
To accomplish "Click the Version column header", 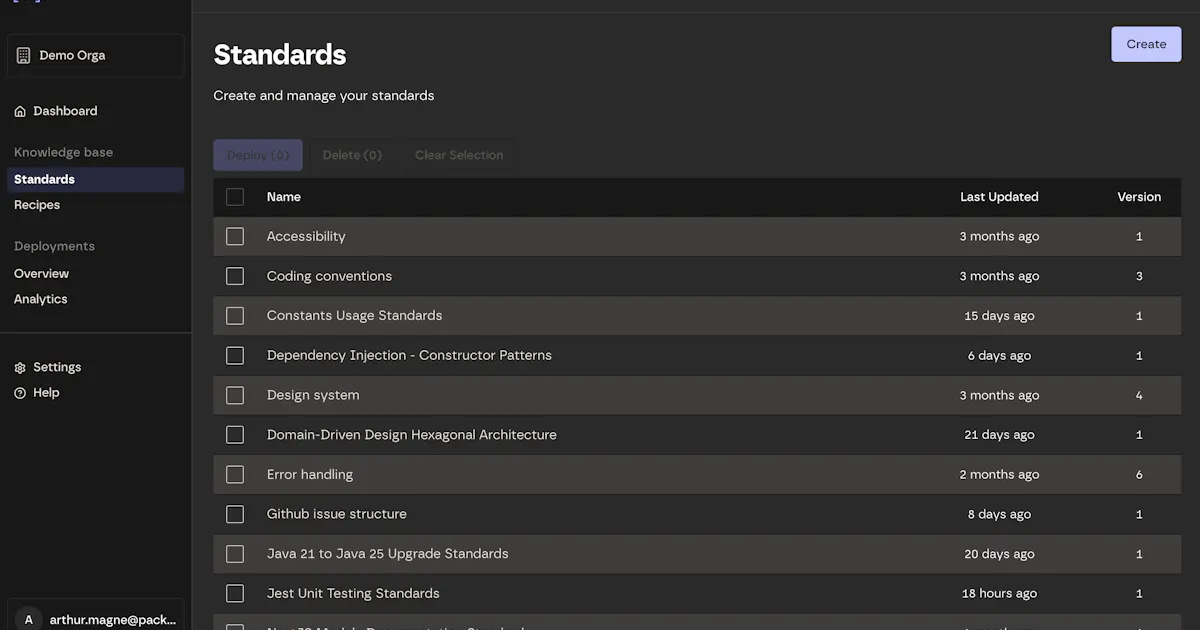I will pyautogui.click(x=1139, y=197).
